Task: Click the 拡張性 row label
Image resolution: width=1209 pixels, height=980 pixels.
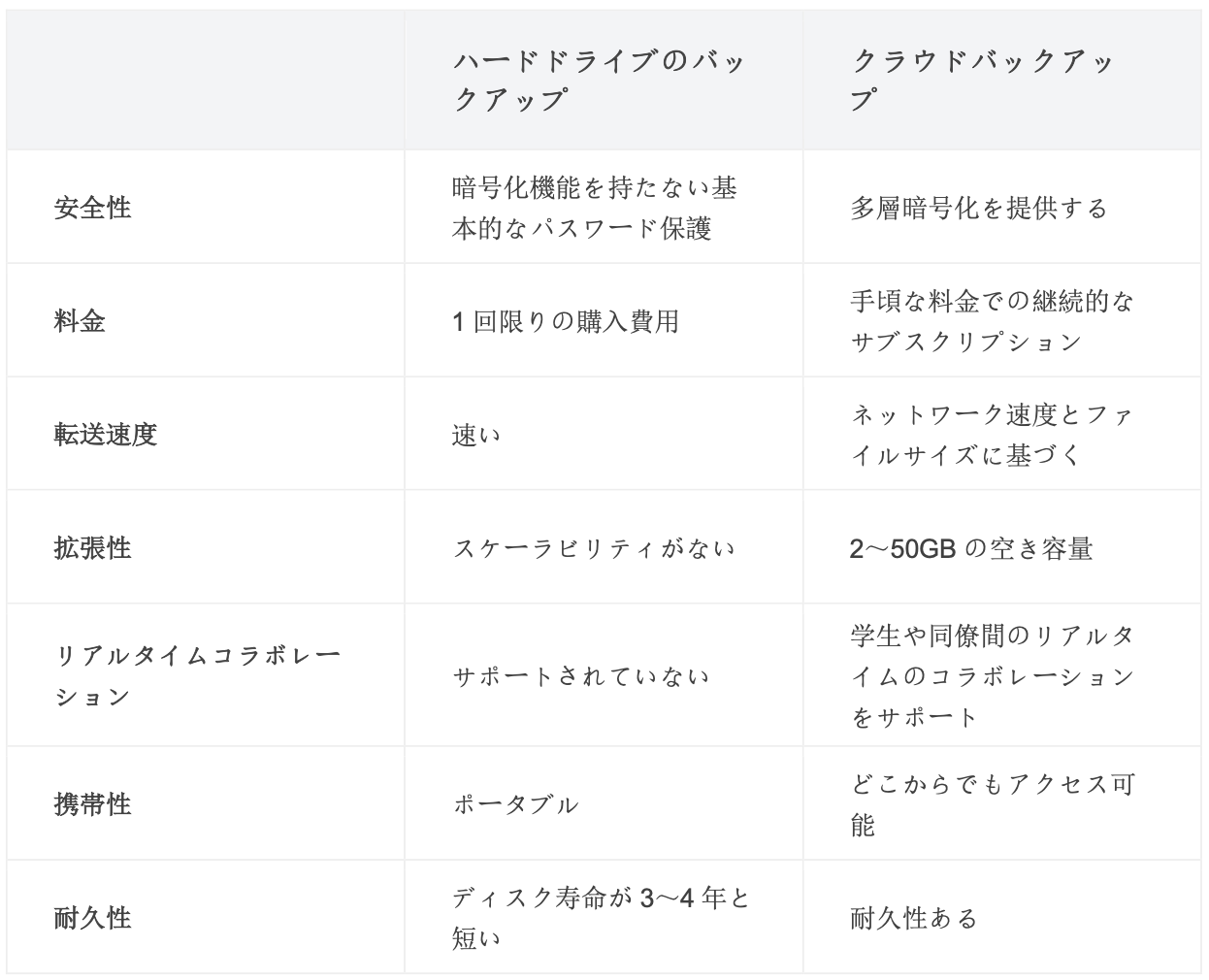Action: tap(93, 548)
